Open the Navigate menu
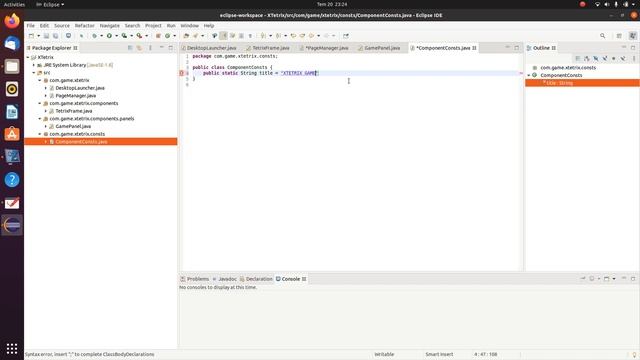 (x=109, y=25)
